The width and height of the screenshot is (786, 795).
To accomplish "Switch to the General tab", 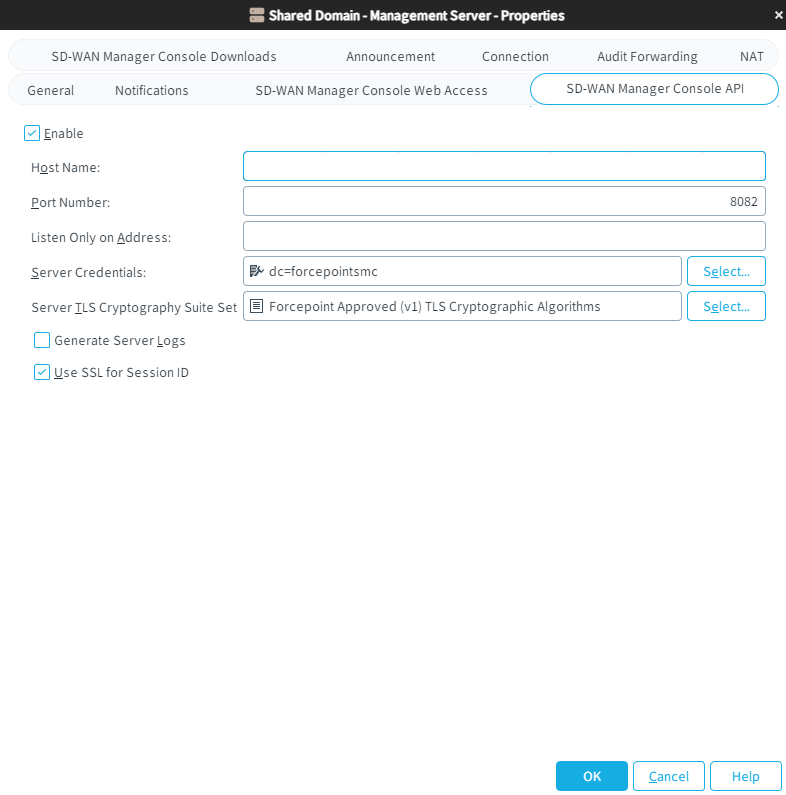I will (51, 90).
